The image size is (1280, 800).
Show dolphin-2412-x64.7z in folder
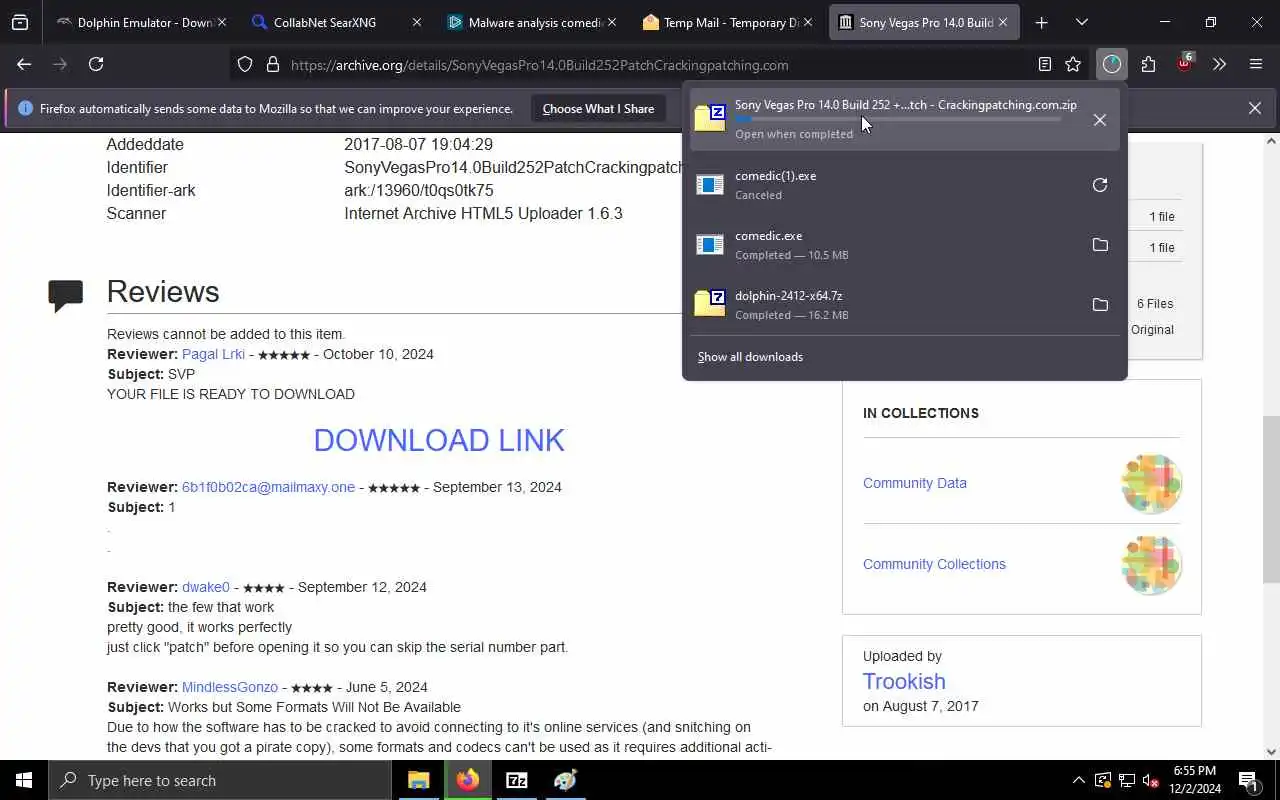tap(1100, 305)
